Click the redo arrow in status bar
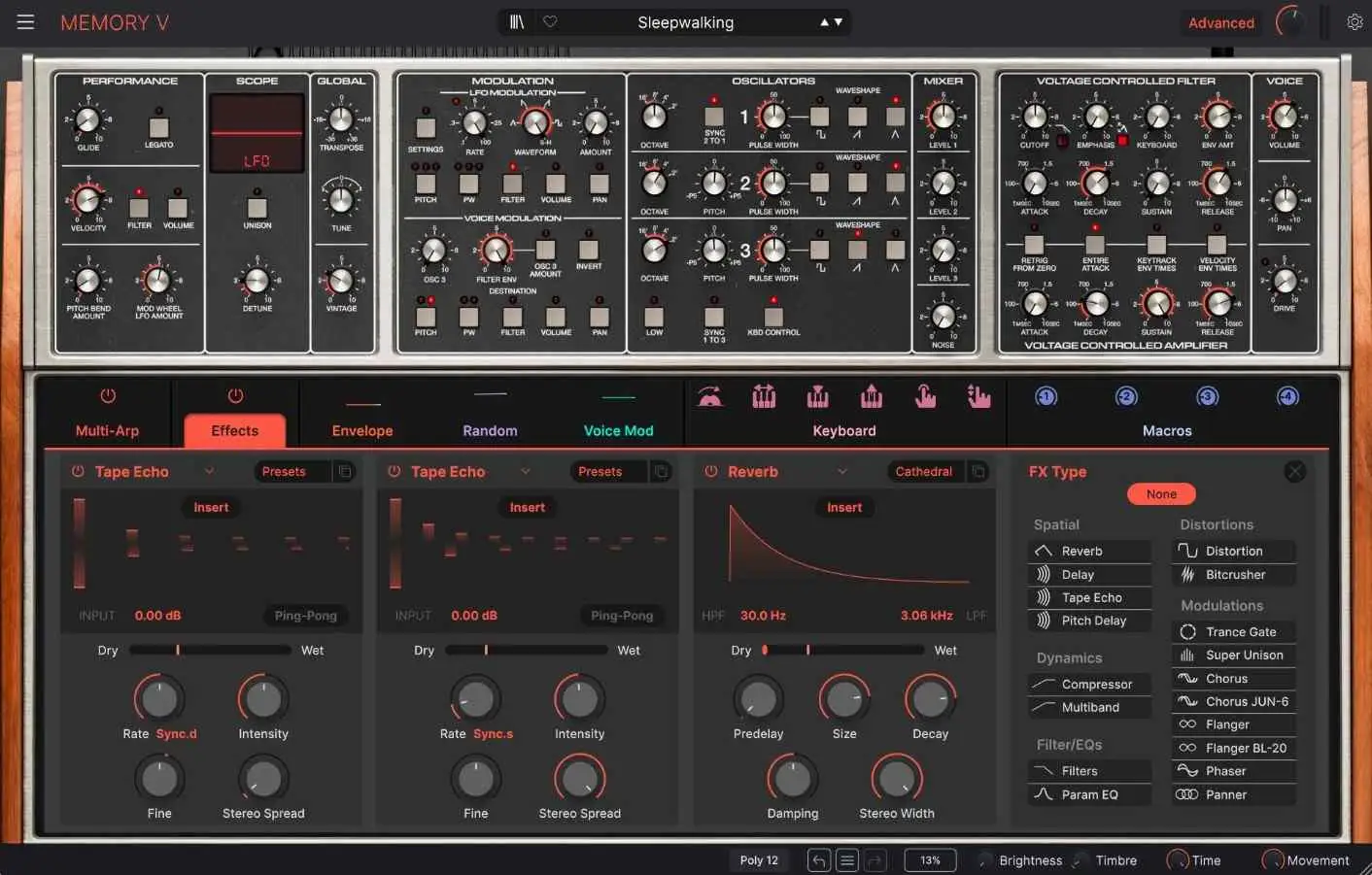The height and width of the screenshot is (875, 1372). pos(875,860)
